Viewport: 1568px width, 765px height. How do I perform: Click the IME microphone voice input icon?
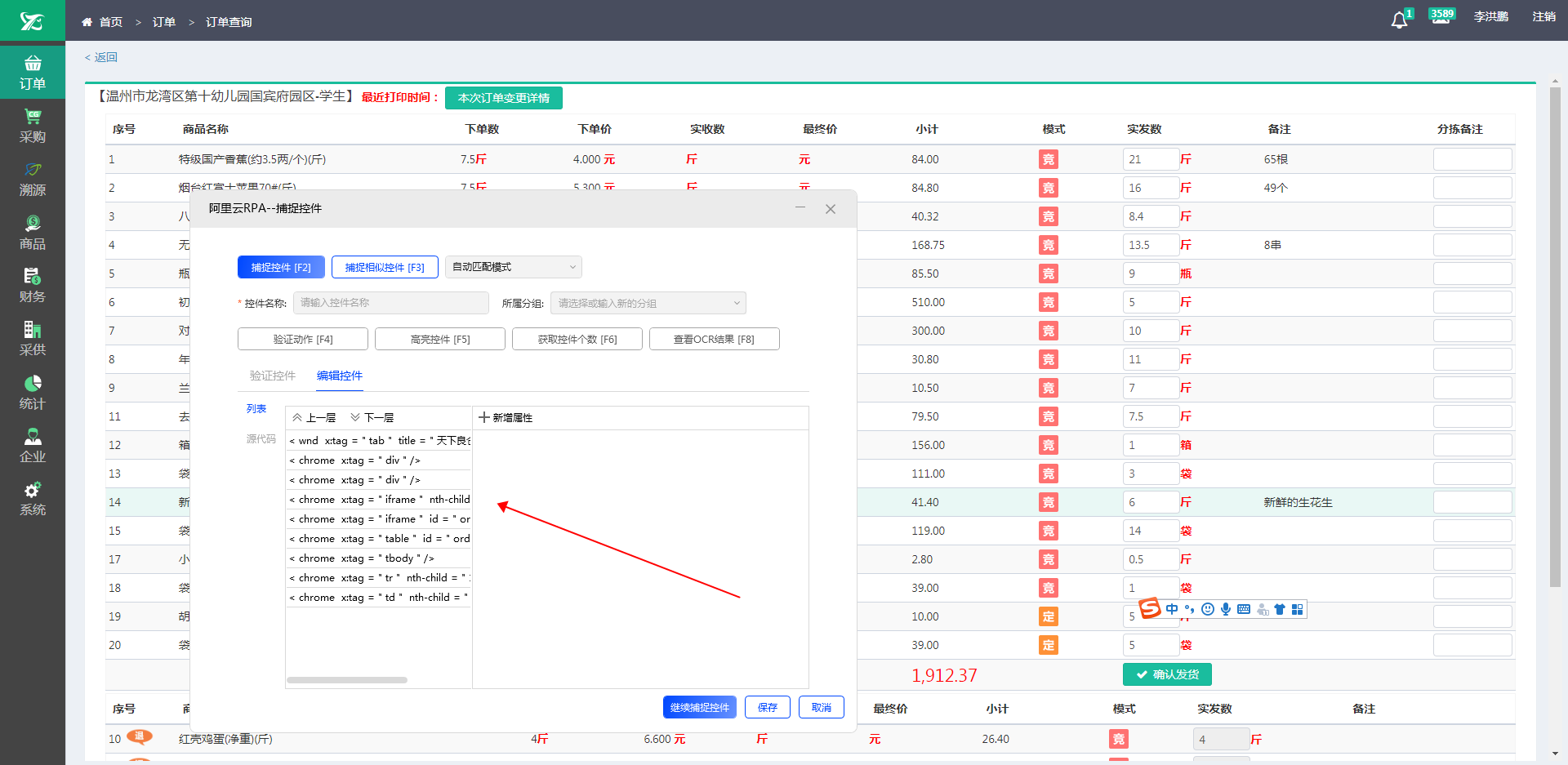pyautogui.click(x=1226, y=609)
